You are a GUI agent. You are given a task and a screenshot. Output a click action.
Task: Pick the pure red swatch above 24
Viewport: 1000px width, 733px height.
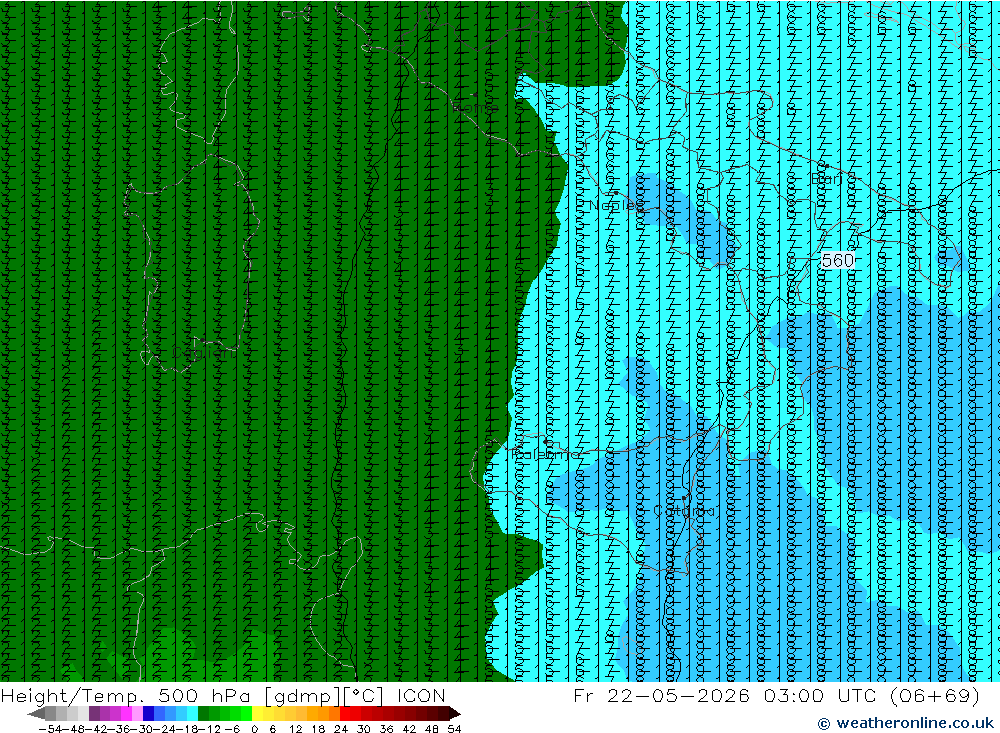coord(345,714)
